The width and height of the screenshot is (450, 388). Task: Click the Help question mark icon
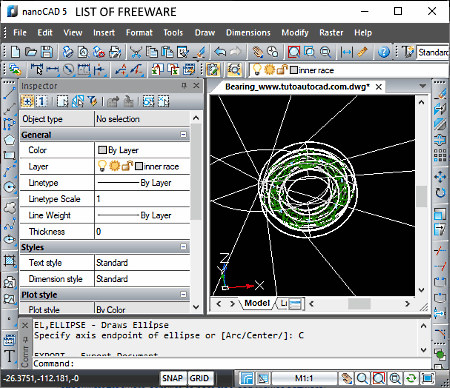384,52
